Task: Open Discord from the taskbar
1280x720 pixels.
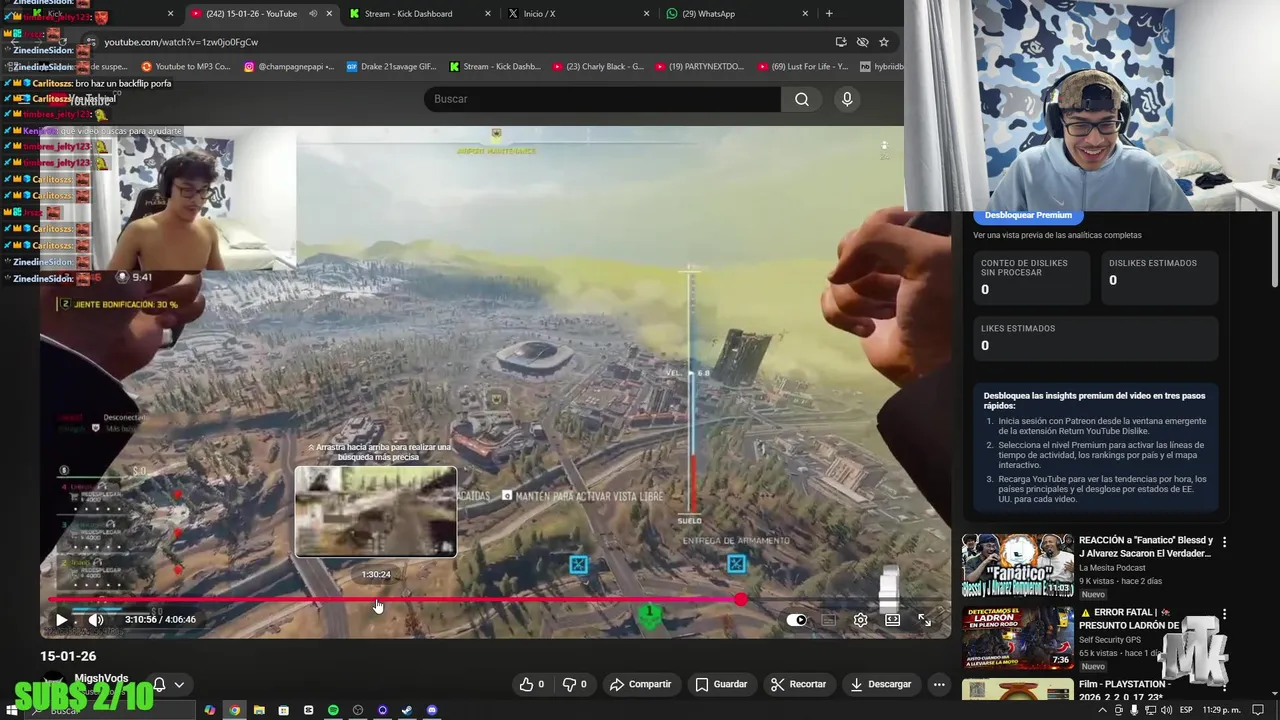Action: [x=432, y=710]
